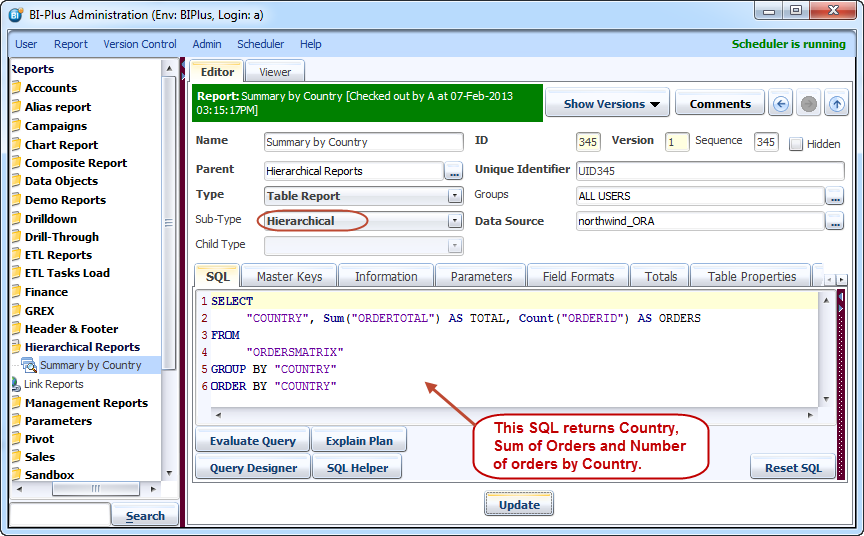Open the Type dropdown for Table Report
This screenshot has height=536, width=864.
(x=455, y=196)
